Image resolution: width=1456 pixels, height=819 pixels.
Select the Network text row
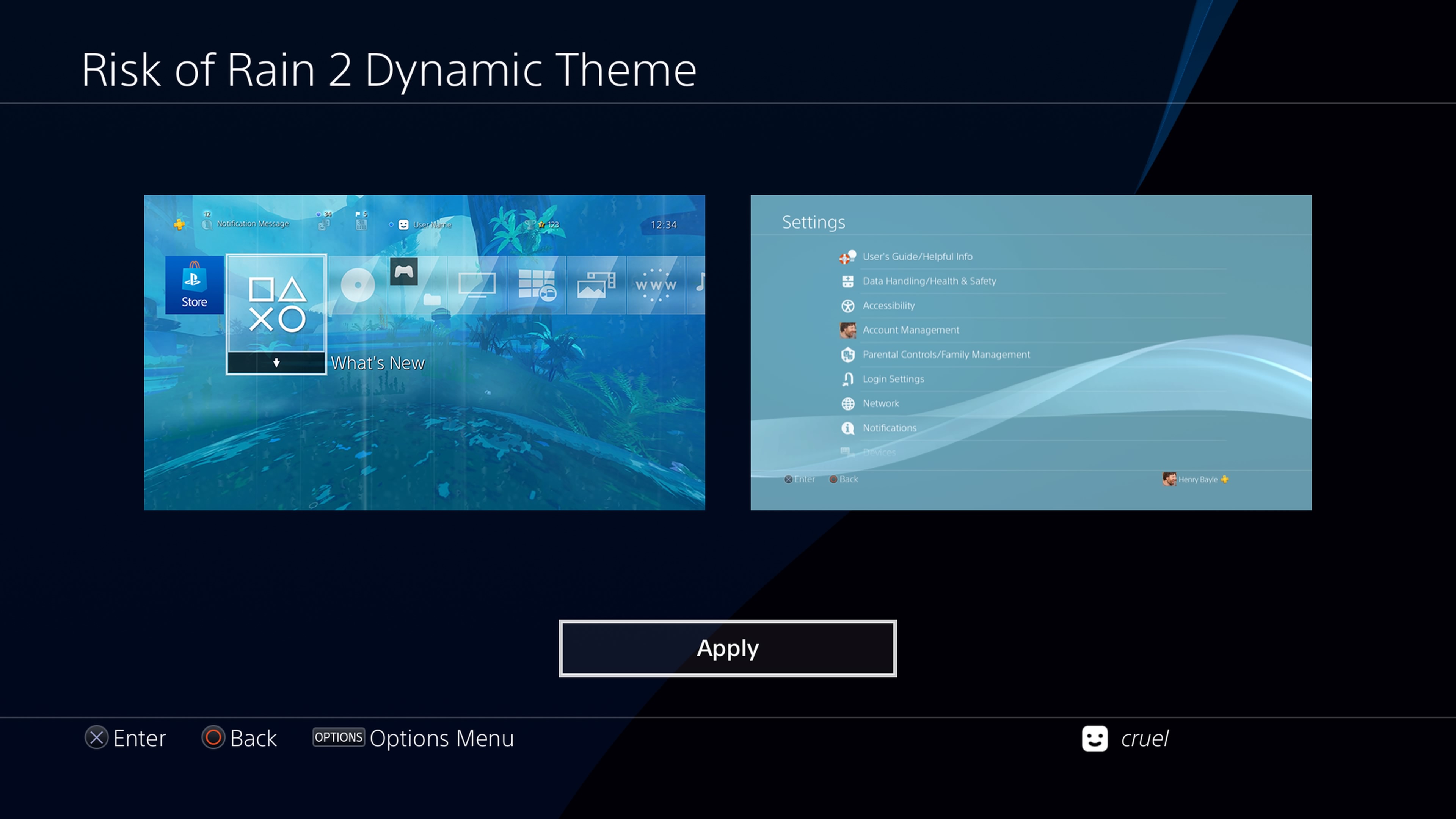click(880, 403)
